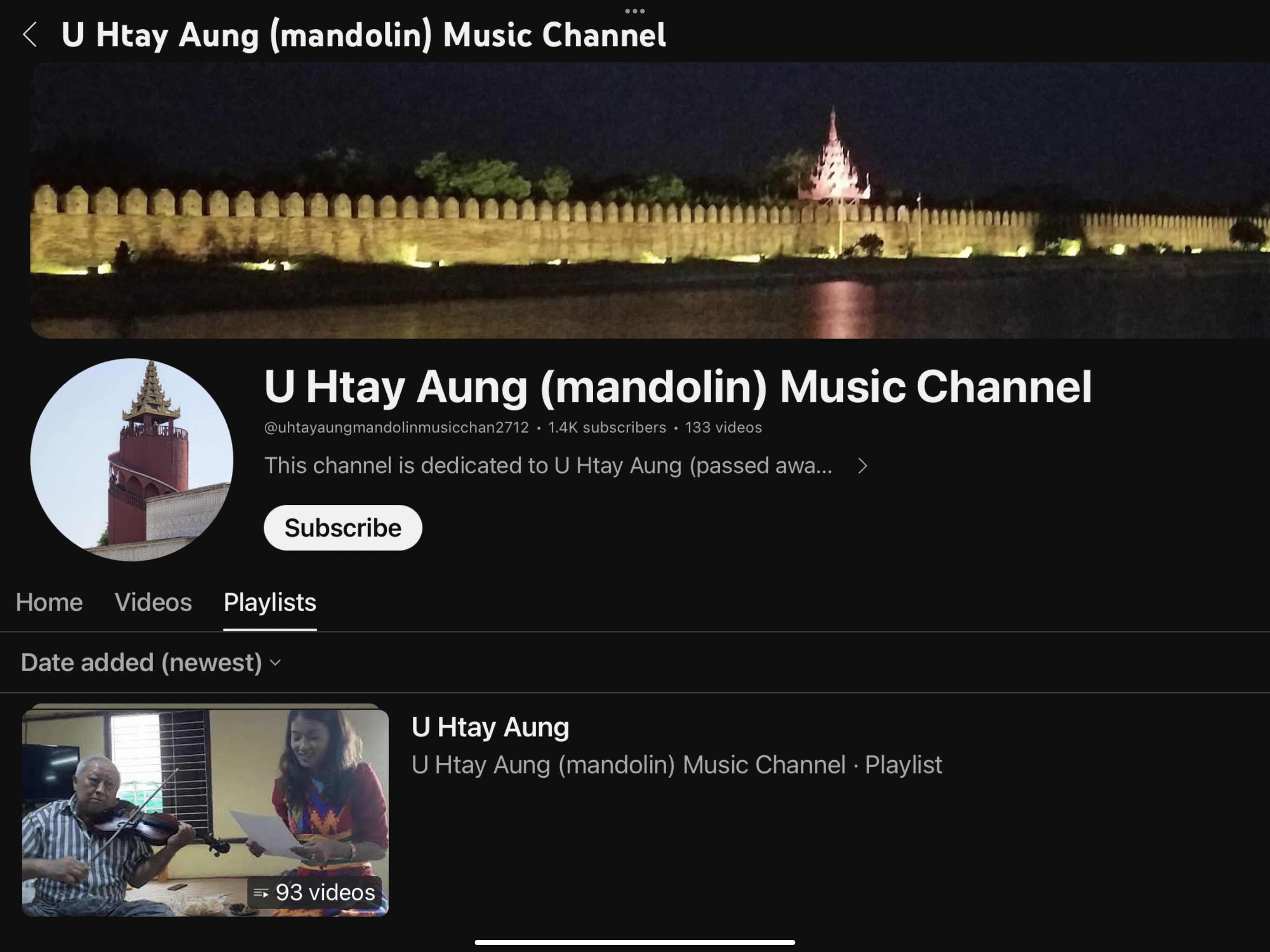Switch to the Home tab
The width and height of the screenshot is (1270, 952).
coord(49,602)
